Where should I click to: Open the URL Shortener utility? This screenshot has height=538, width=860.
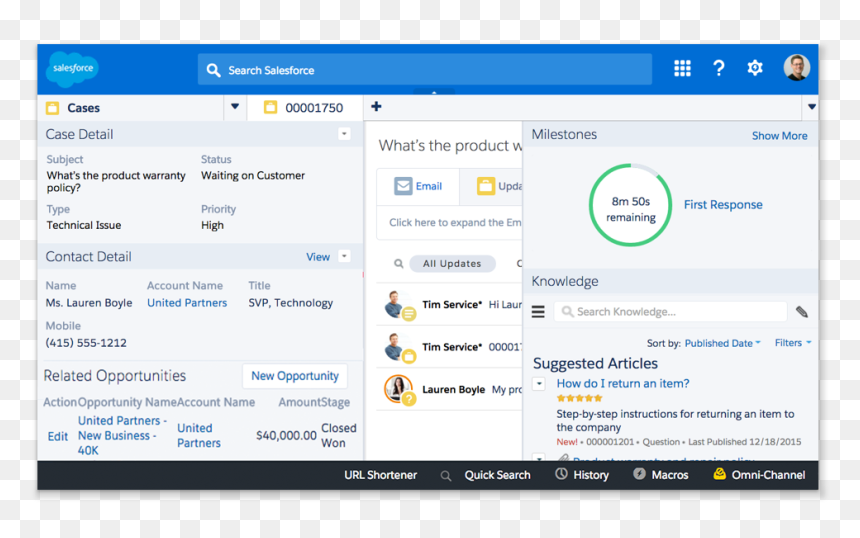pos(381,475)
